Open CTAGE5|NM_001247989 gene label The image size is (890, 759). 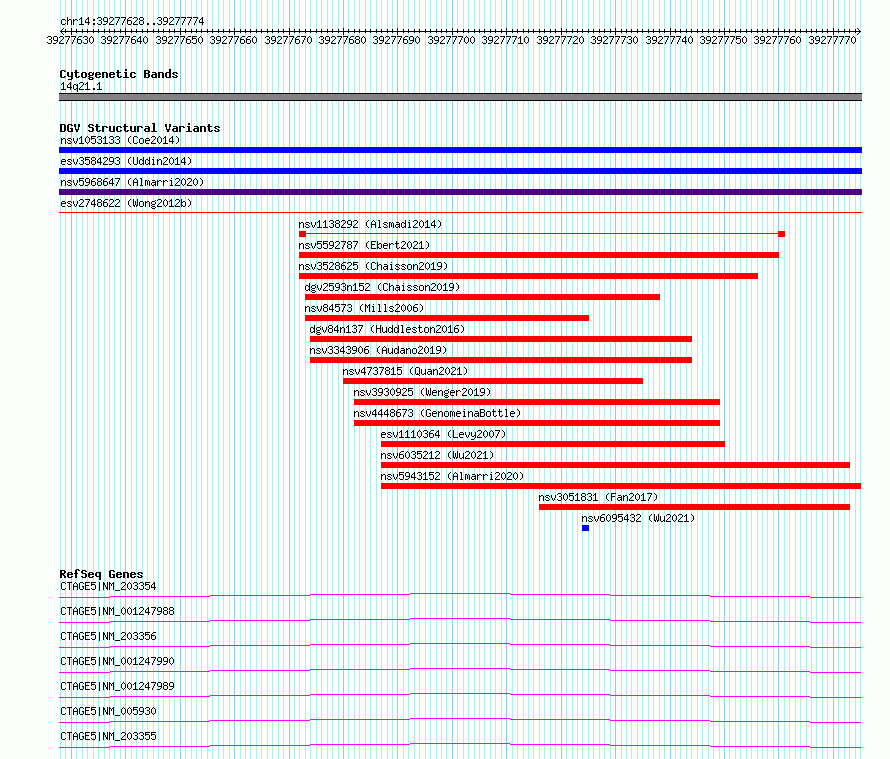point(117,686)
